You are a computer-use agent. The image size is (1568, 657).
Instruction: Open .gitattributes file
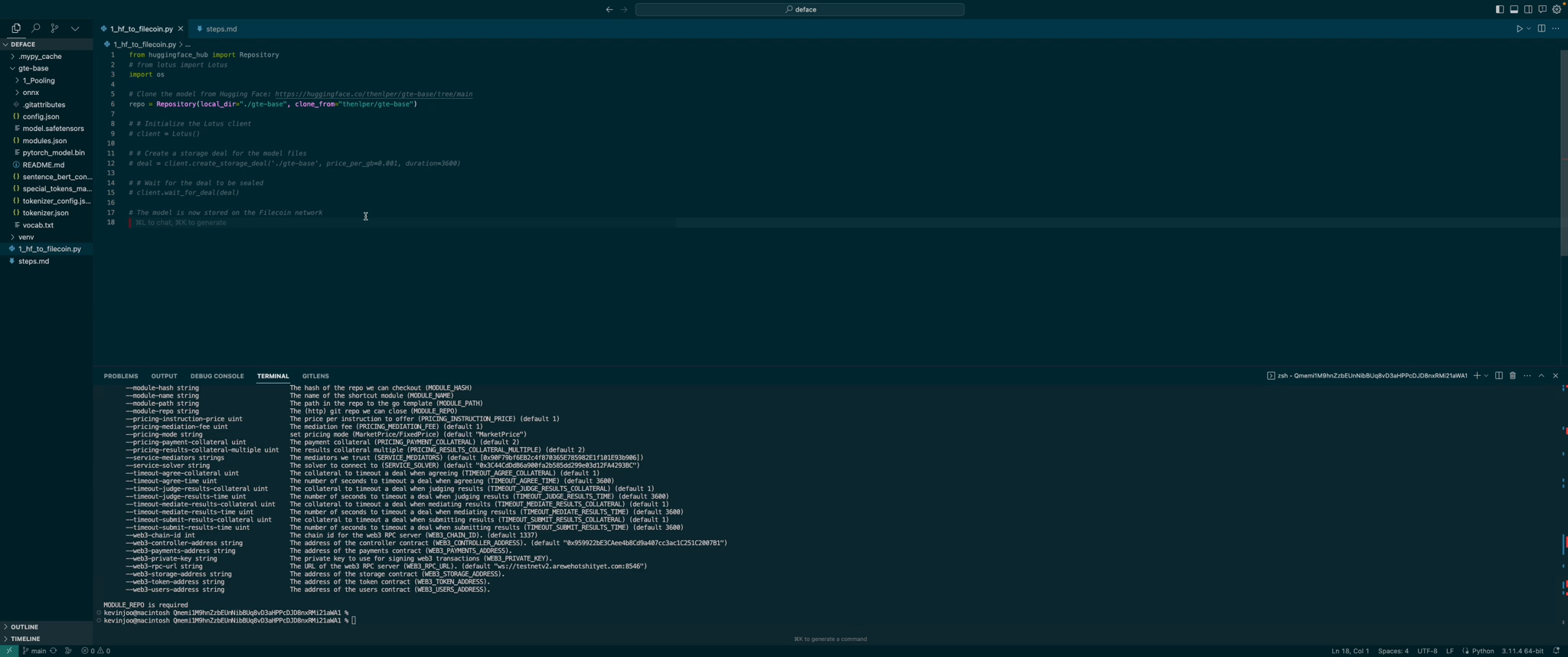[46, 105]
